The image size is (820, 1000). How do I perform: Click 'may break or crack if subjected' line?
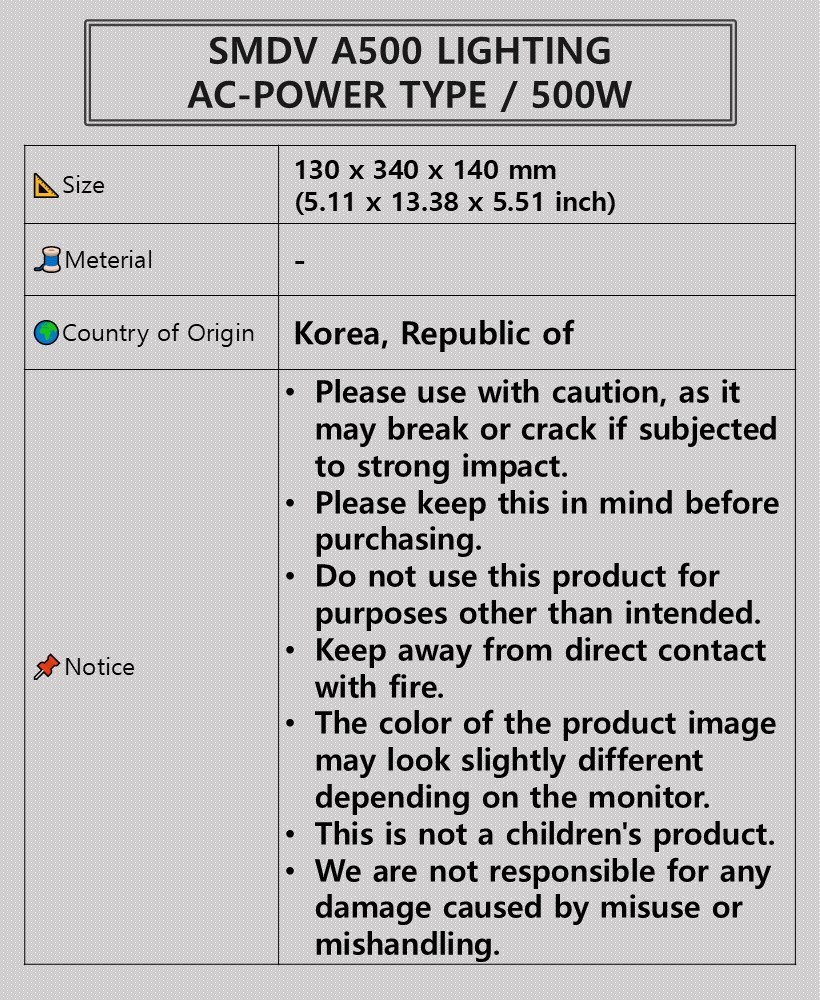[546, 429]
